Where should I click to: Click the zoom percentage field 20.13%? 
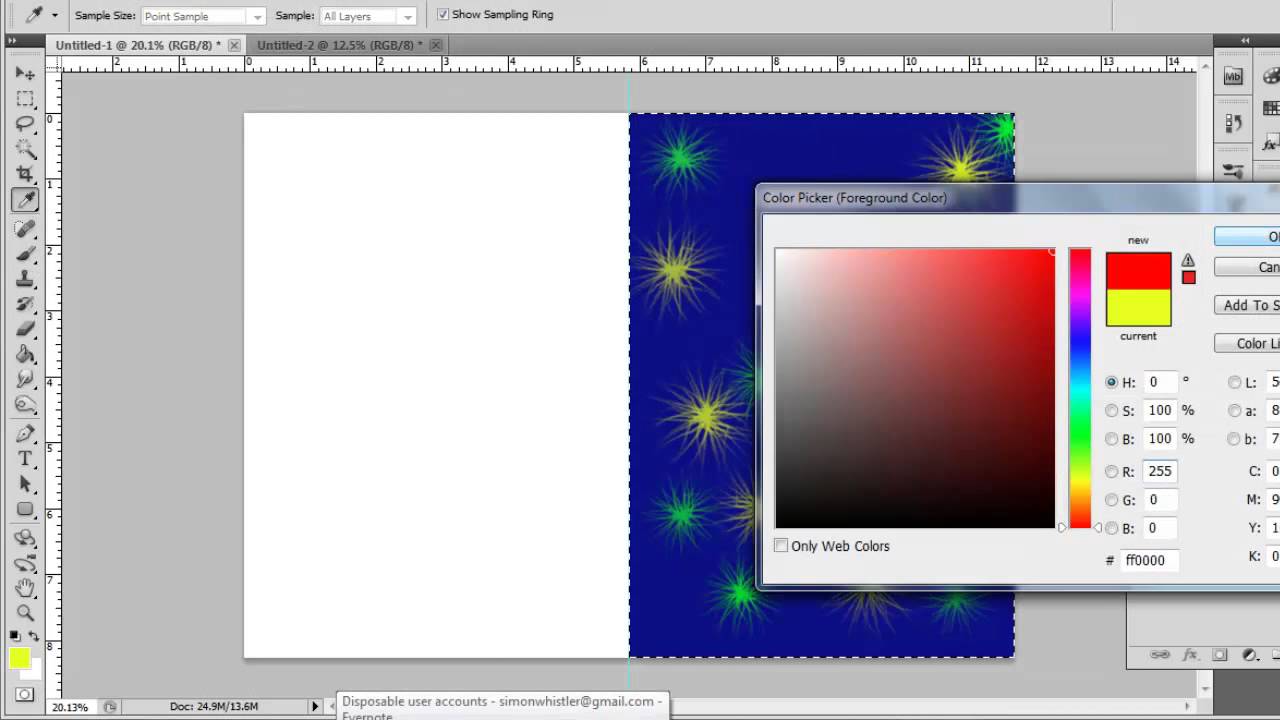click(x=71, y=706)
